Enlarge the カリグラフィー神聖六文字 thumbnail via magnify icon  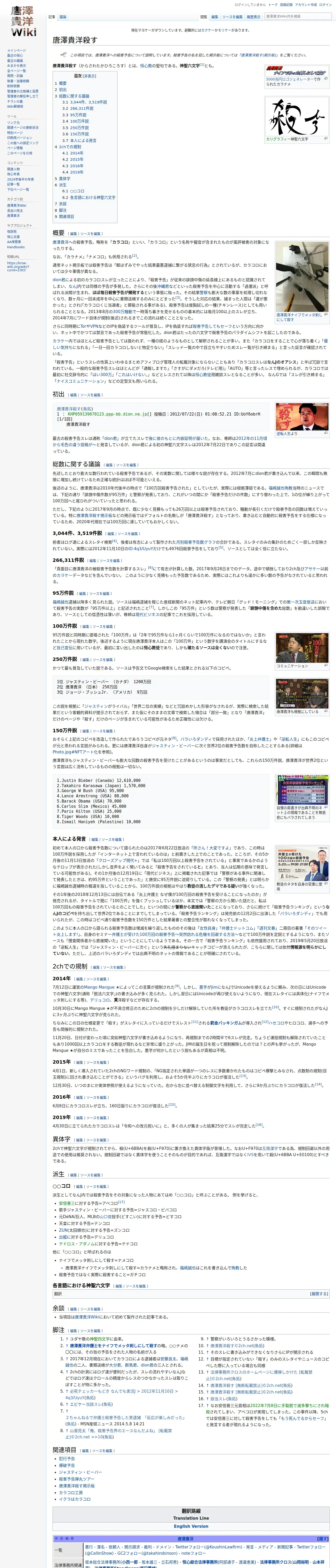pyautogui.click(x=326, y=139)
